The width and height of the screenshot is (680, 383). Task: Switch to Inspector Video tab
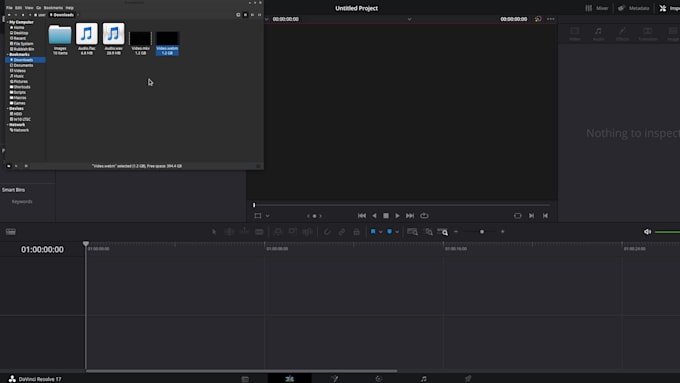[575, 33]
